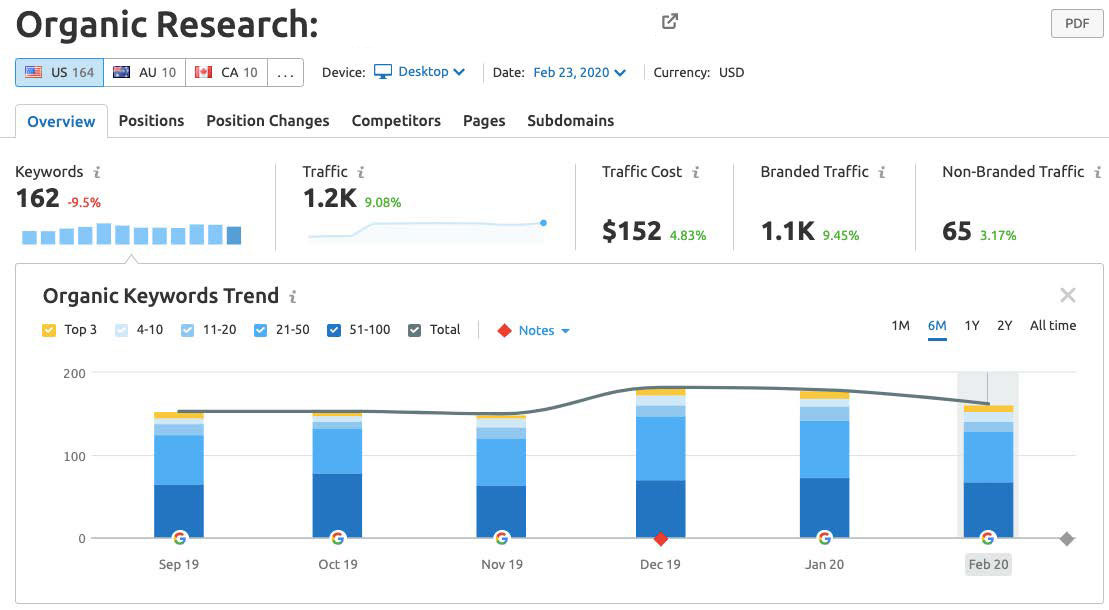The image size is (1109, 610).
Task: Open the Date Feb 23, 2020 dropdown
Action: coord(579,72)
